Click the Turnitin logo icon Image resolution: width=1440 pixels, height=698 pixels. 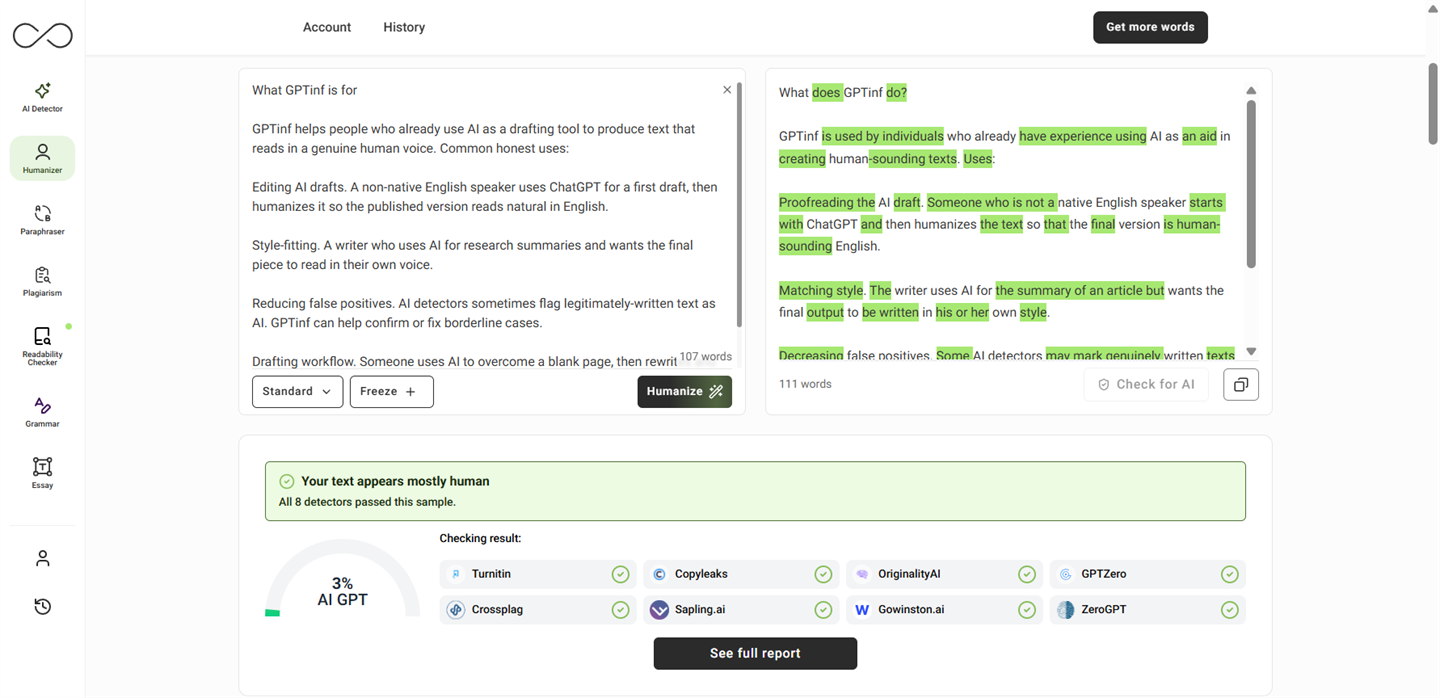[456, 574]
